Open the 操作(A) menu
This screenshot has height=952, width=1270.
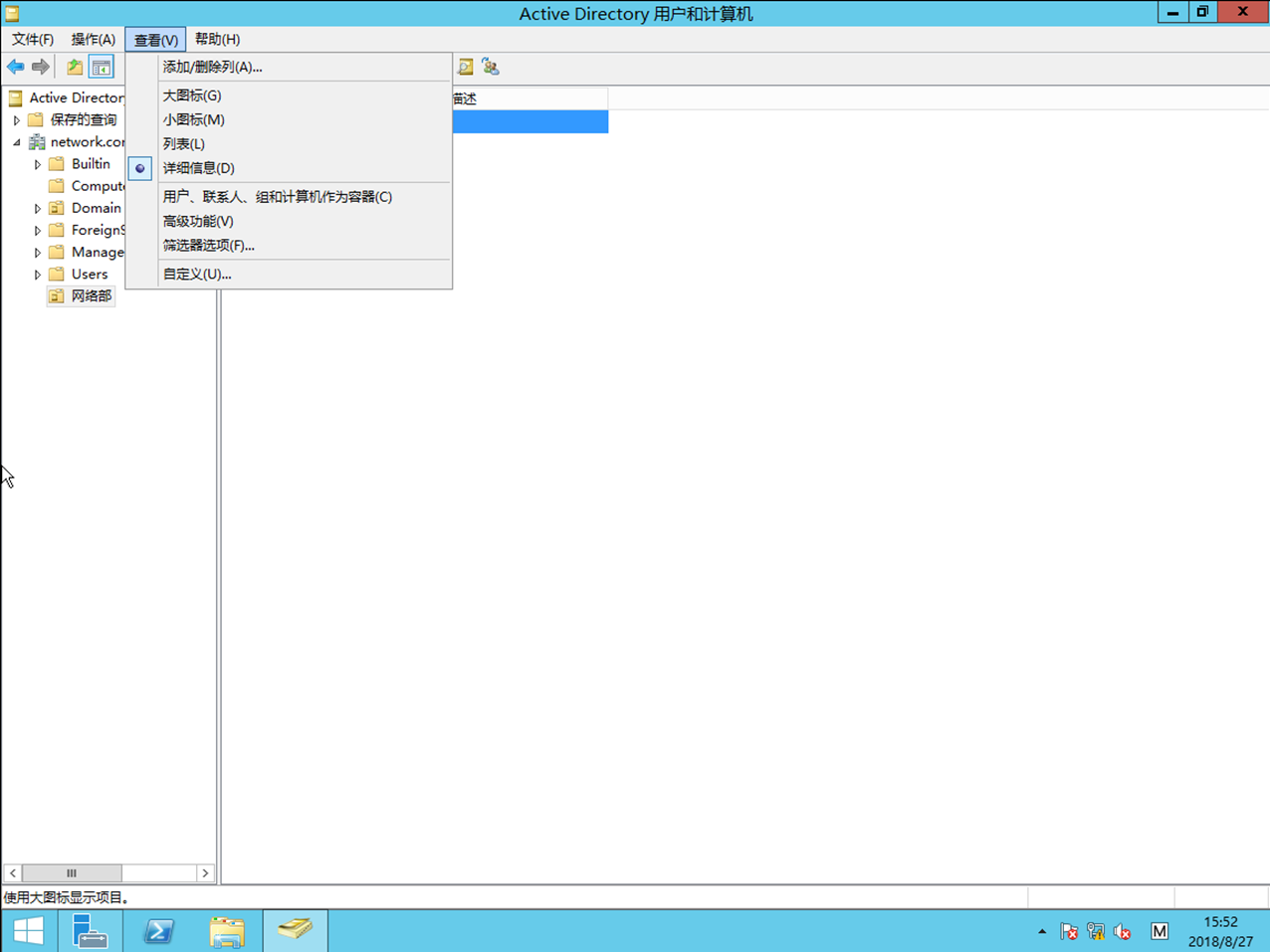[94, 40]
